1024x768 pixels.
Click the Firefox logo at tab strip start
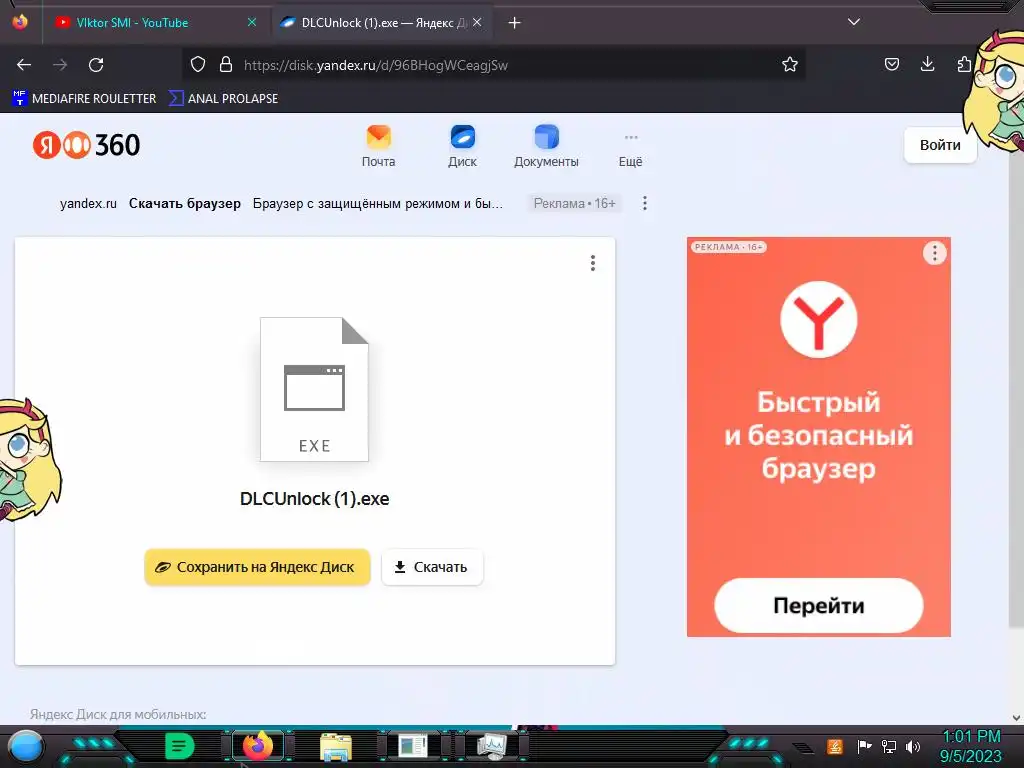(x=20, y=22)
